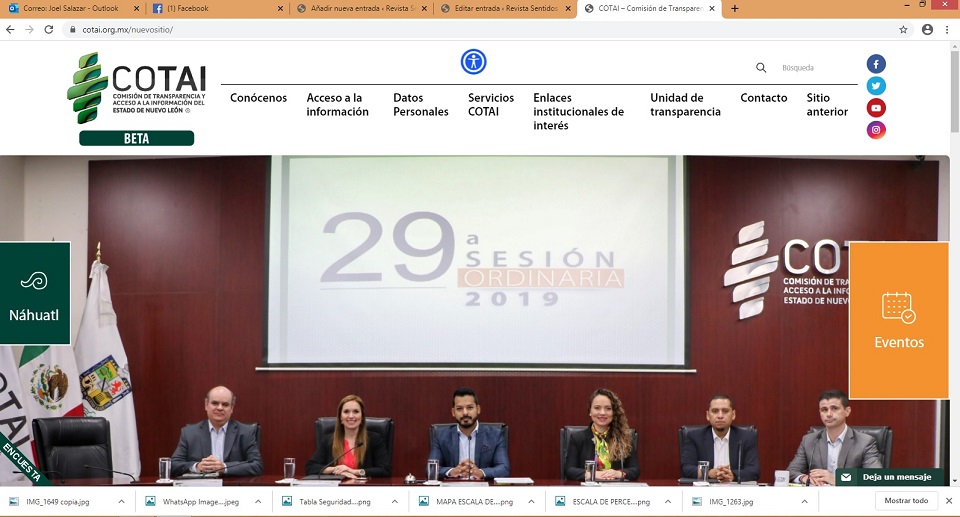This screenshot has height=517, width=960.
Task: Open the Náhuatl language panel
Action: [x=35, y=294]
